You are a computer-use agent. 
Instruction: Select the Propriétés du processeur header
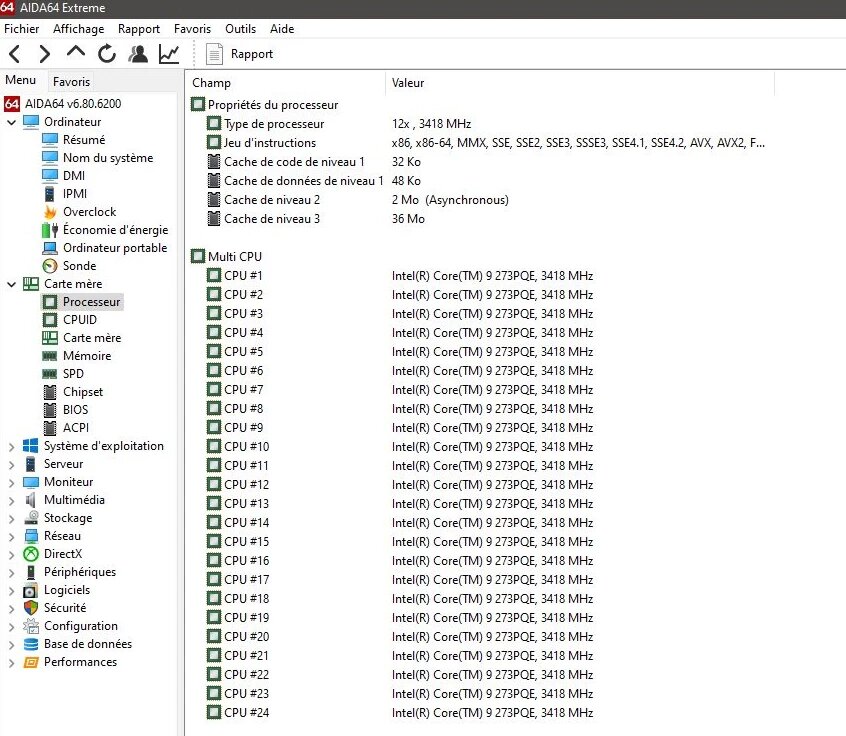coord(273,105)
